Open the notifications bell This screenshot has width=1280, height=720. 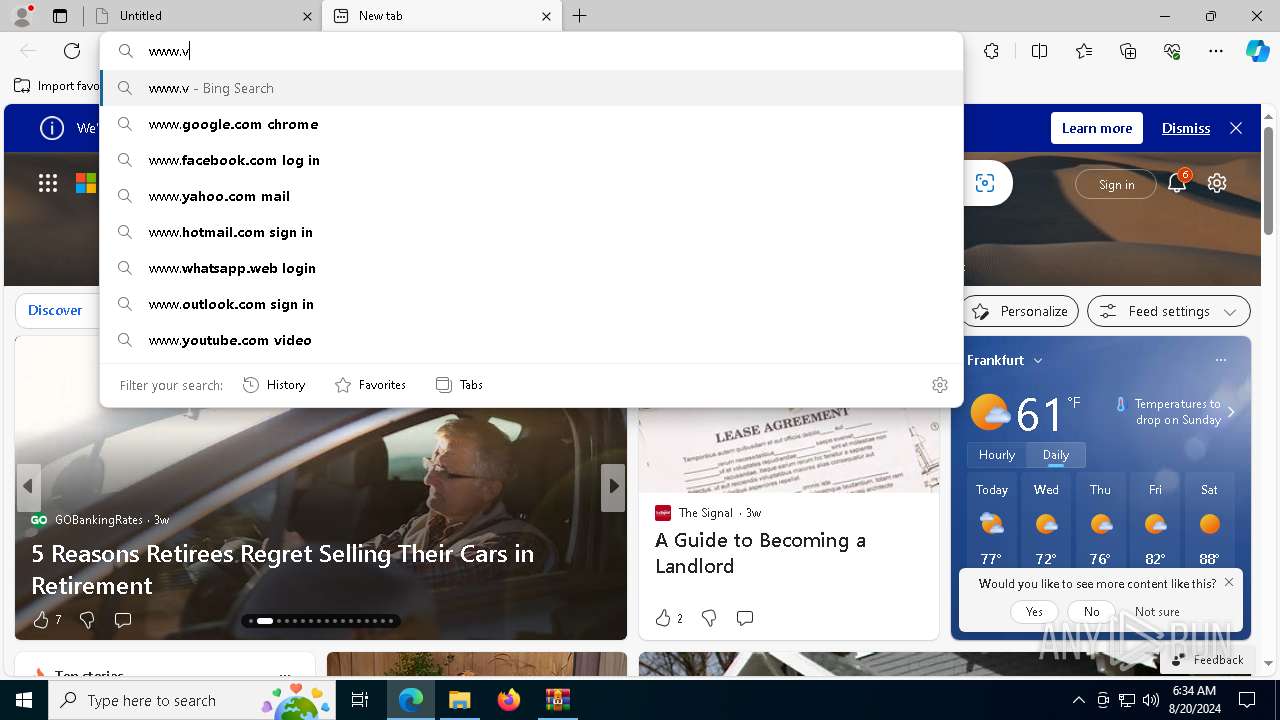pyautogui.click(x=1177, y=183)
